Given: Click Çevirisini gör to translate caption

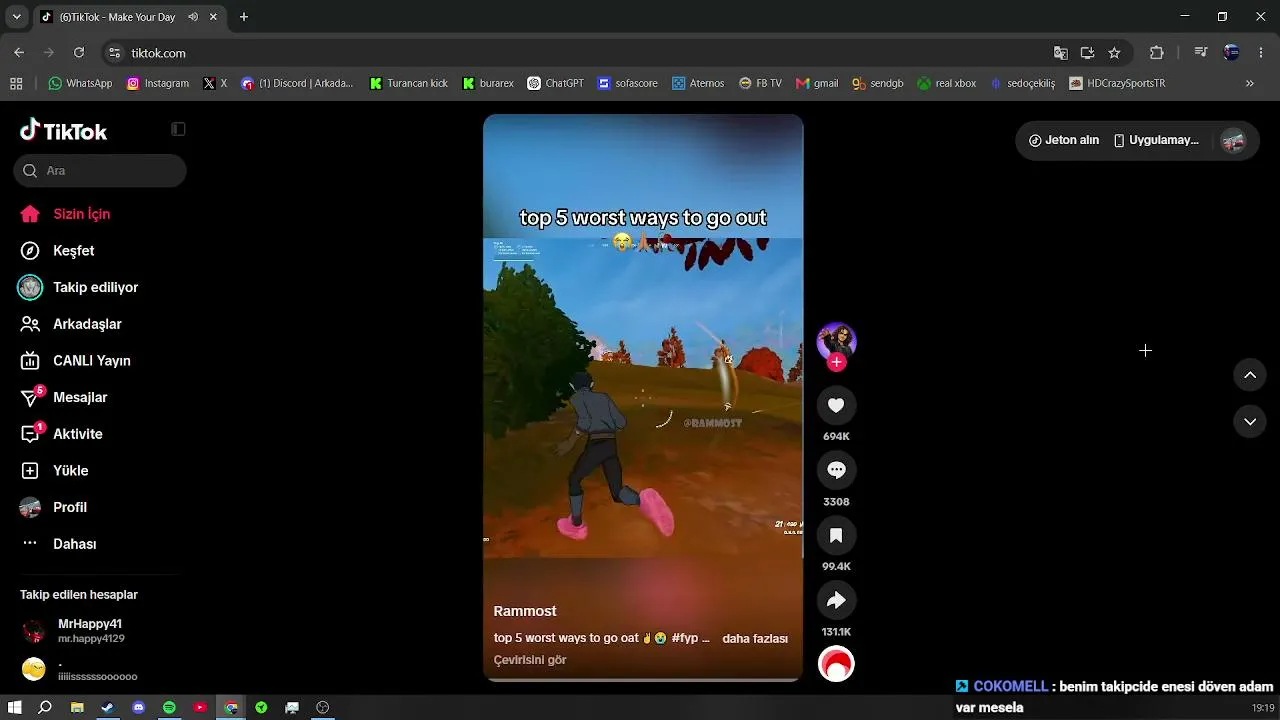Looking at the screenshot, I should 530,661.
